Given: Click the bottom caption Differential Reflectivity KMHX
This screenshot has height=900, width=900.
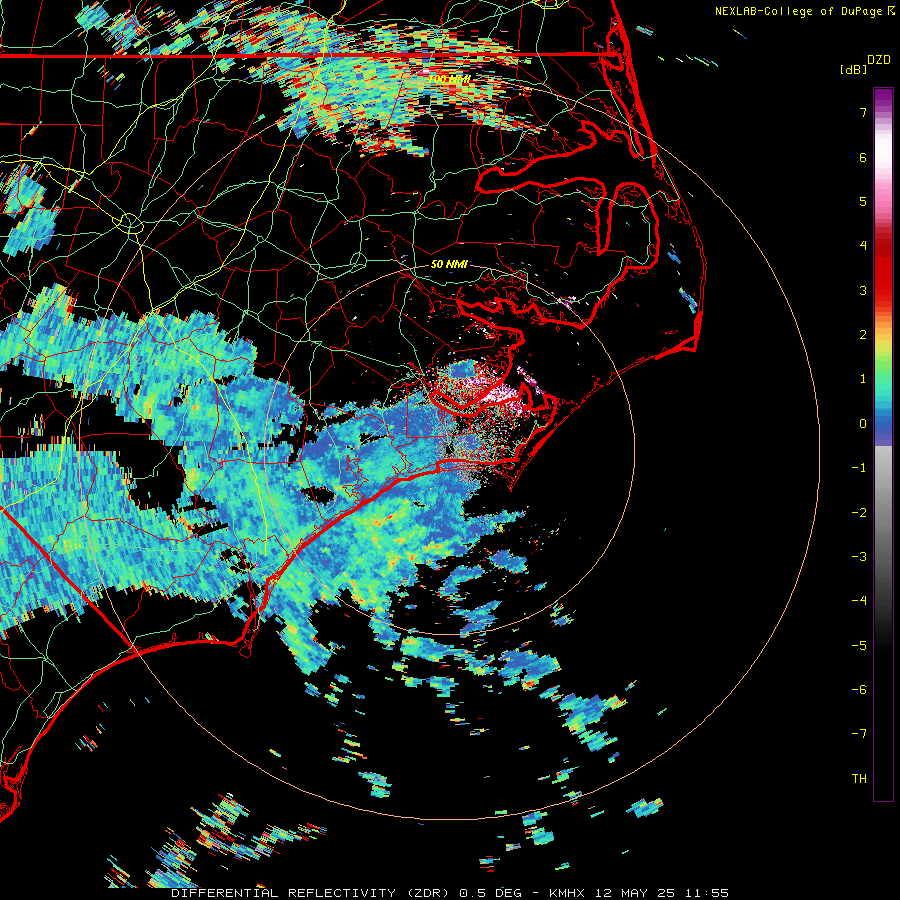Looking at the screenshot, I should [450, 893].
